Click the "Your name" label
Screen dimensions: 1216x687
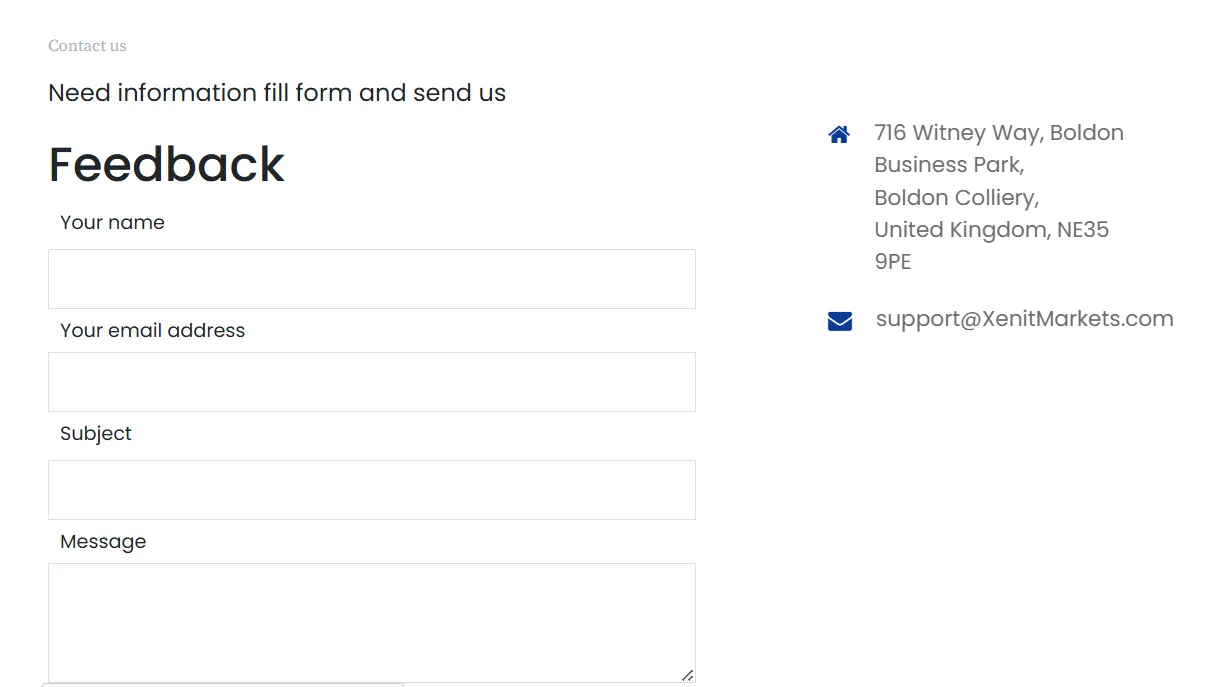click(112, 223)
